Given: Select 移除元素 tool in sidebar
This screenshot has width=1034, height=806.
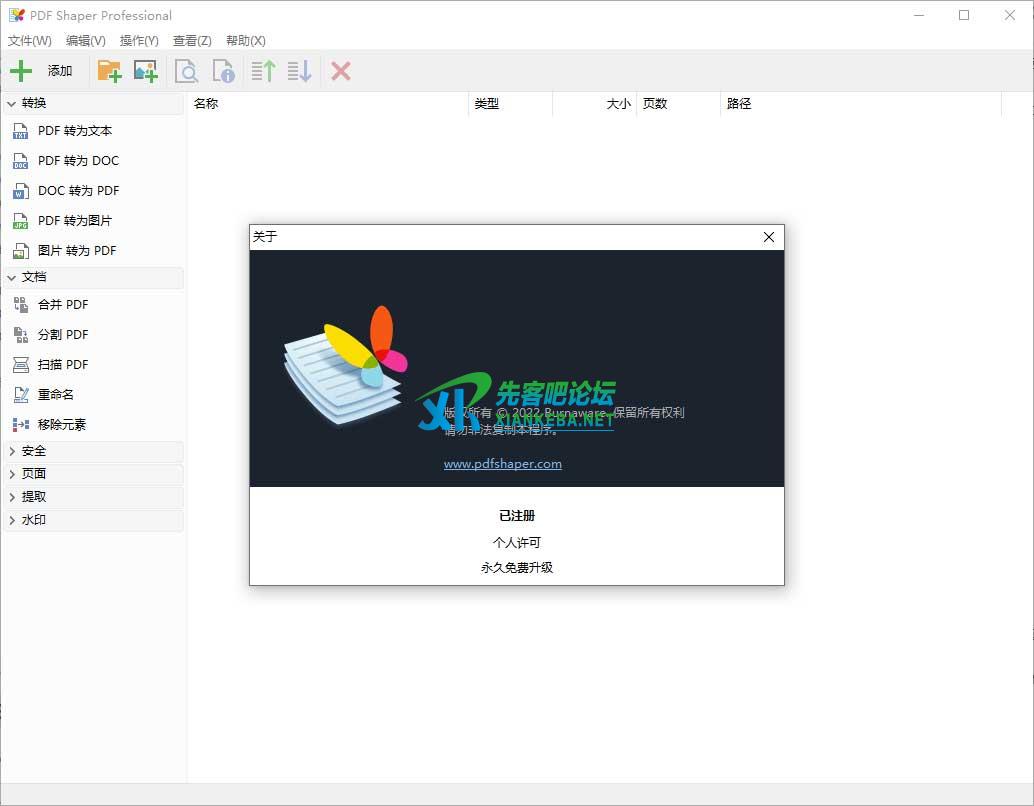Looking at the screenshot, I should 62,425.
